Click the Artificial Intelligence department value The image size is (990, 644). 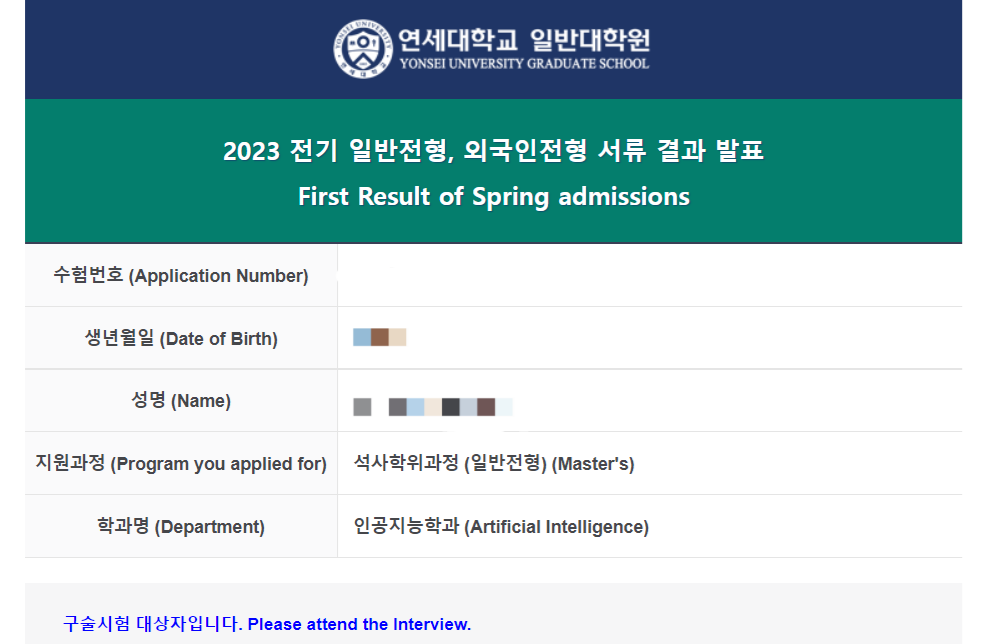tap(501, 527)
